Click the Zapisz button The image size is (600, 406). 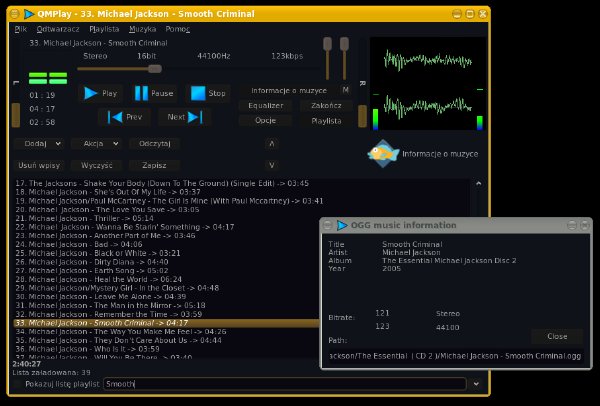pyautogui.click(x=155, y=165)
